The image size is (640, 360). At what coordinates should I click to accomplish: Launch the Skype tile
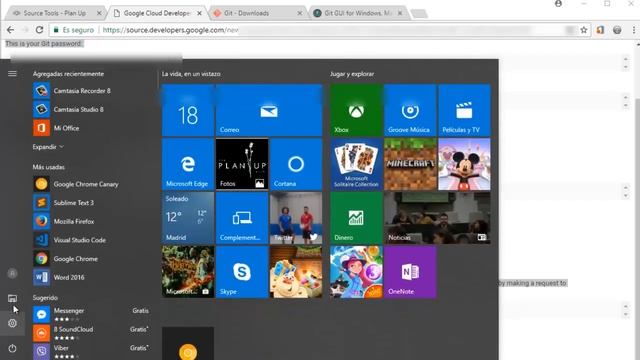tap(242, 272)
